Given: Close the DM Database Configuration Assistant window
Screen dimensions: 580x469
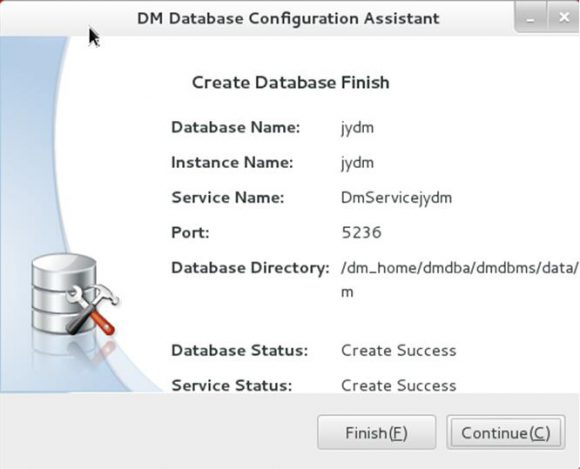Looking at the screenshot, I should click(564, 18).
